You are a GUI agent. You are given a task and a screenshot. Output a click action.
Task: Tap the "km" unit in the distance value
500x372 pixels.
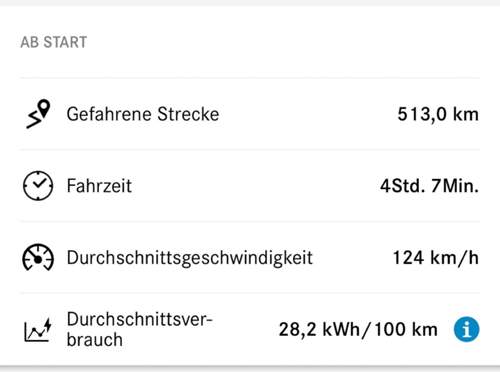click(466, 114)
